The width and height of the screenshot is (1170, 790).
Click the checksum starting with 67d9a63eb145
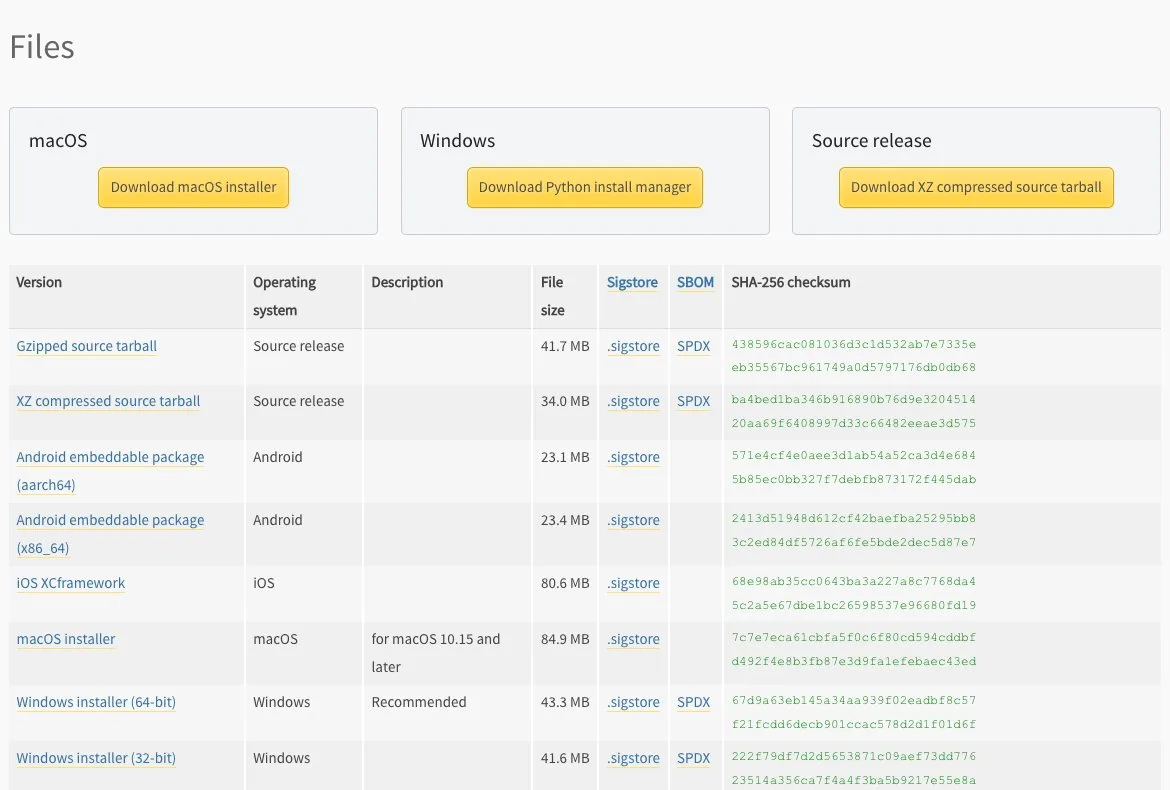(854, 712)
